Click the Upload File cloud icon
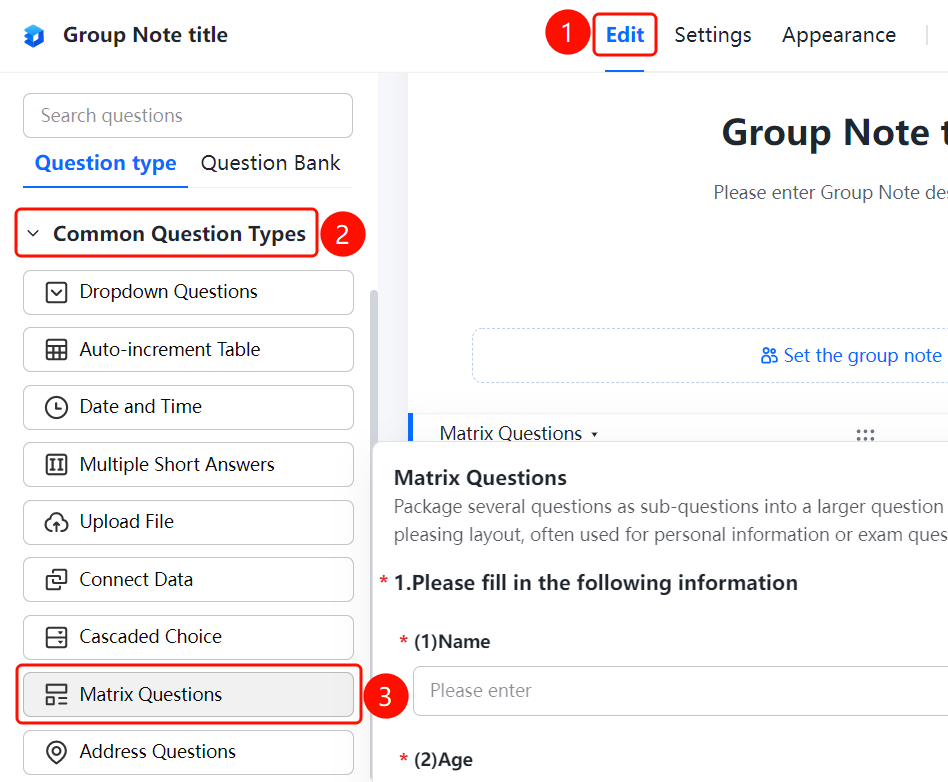 (x=56, y=522)
